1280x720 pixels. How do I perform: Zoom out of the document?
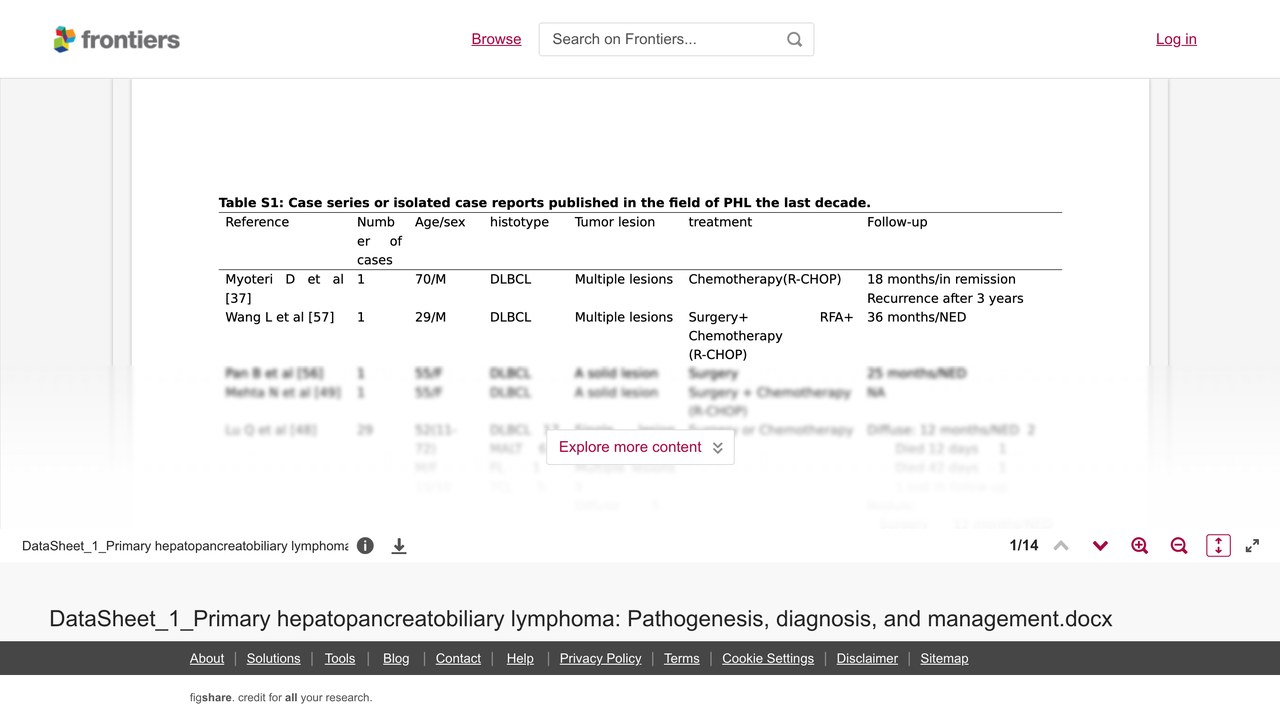[x=1179, y=546]
